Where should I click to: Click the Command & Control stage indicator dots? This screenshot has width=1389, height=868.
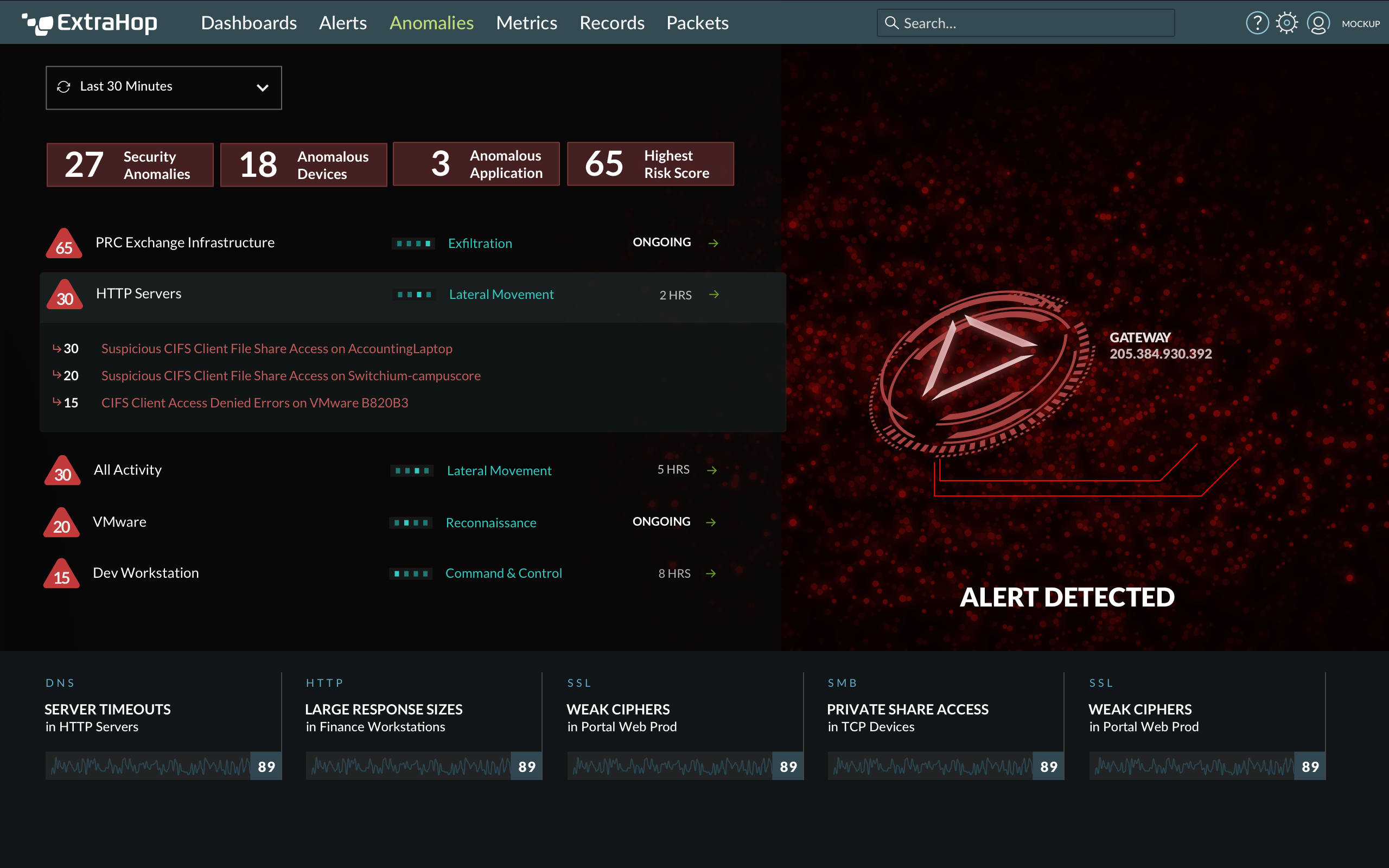pos(411,573)
